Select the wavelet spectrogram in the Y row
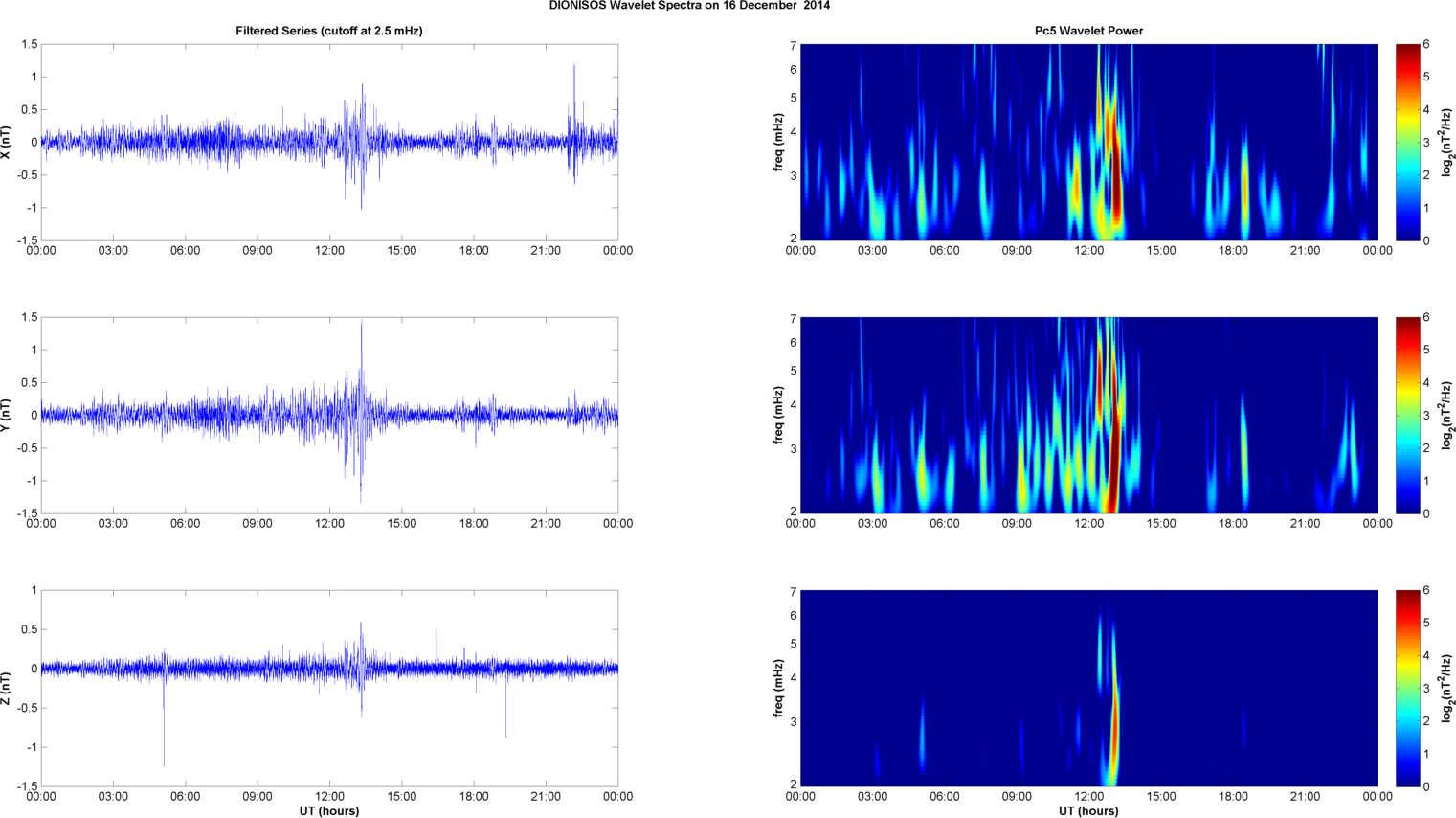This screenshot has width=1456, height=818. tap(1088, 415)
